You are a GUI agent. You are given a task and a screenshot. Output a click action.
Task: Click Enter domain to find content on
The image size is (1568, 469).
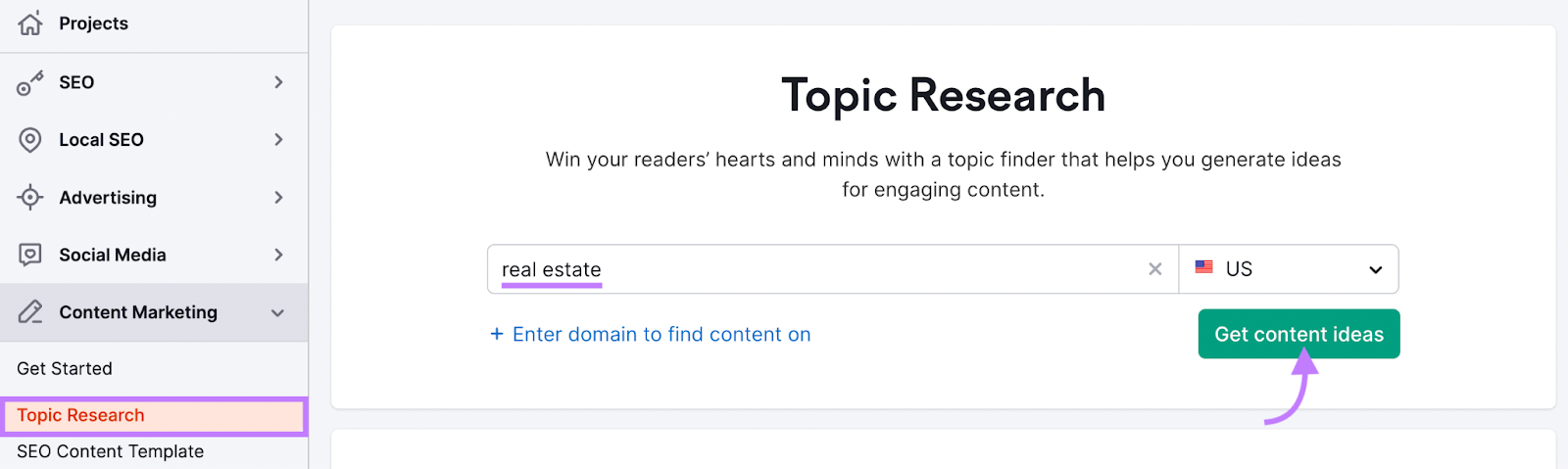(651, 335)
